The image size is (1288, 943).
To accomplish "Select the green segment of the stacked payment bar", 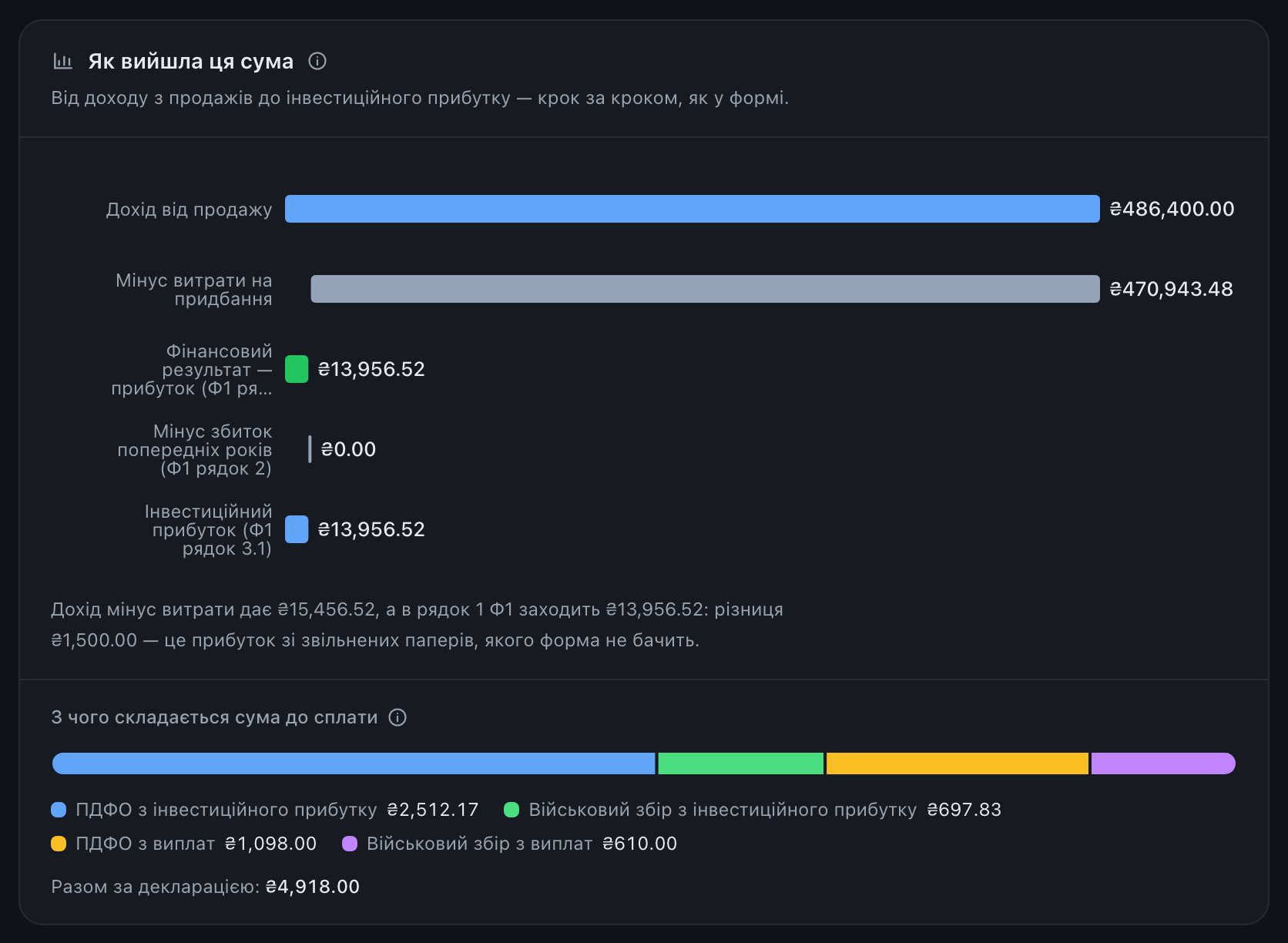I will (x=741, y=763).
